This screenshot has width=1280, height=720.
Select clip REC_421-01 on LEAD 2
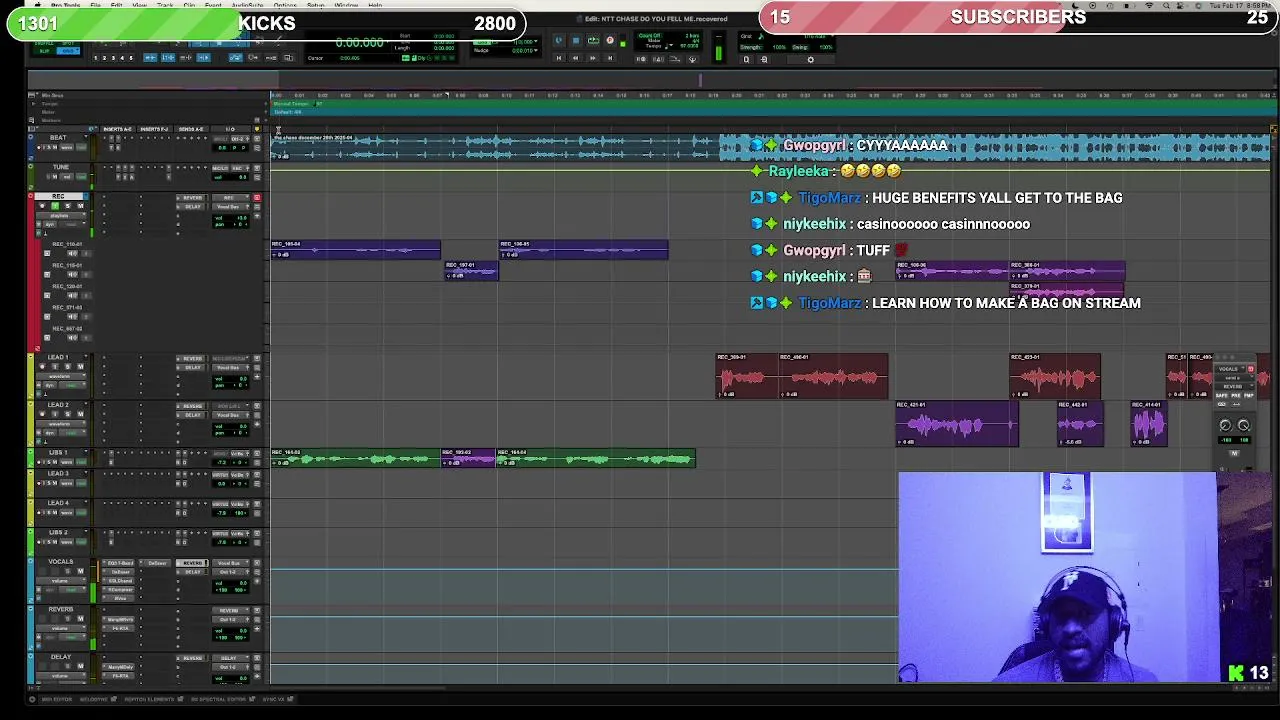click(x=957, y=424)
